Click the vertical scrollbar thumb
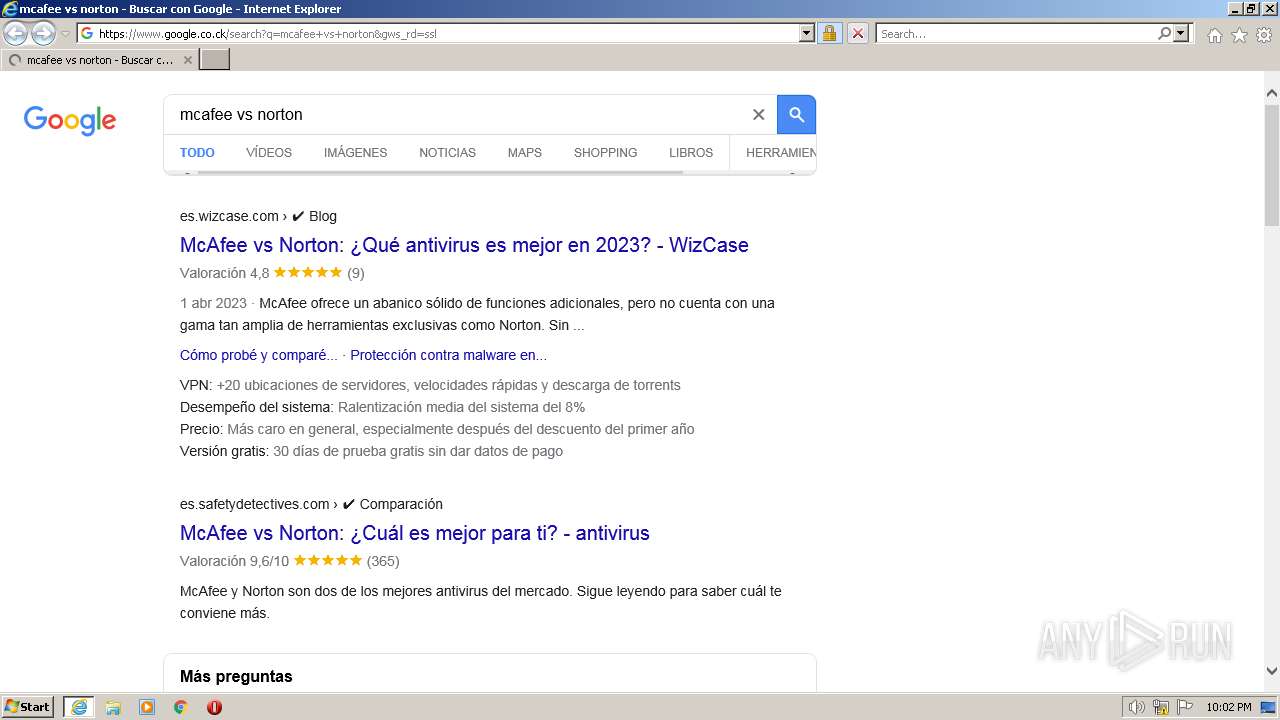The width and height of the screenshot is (1280, 720). tap(1271, 164)
